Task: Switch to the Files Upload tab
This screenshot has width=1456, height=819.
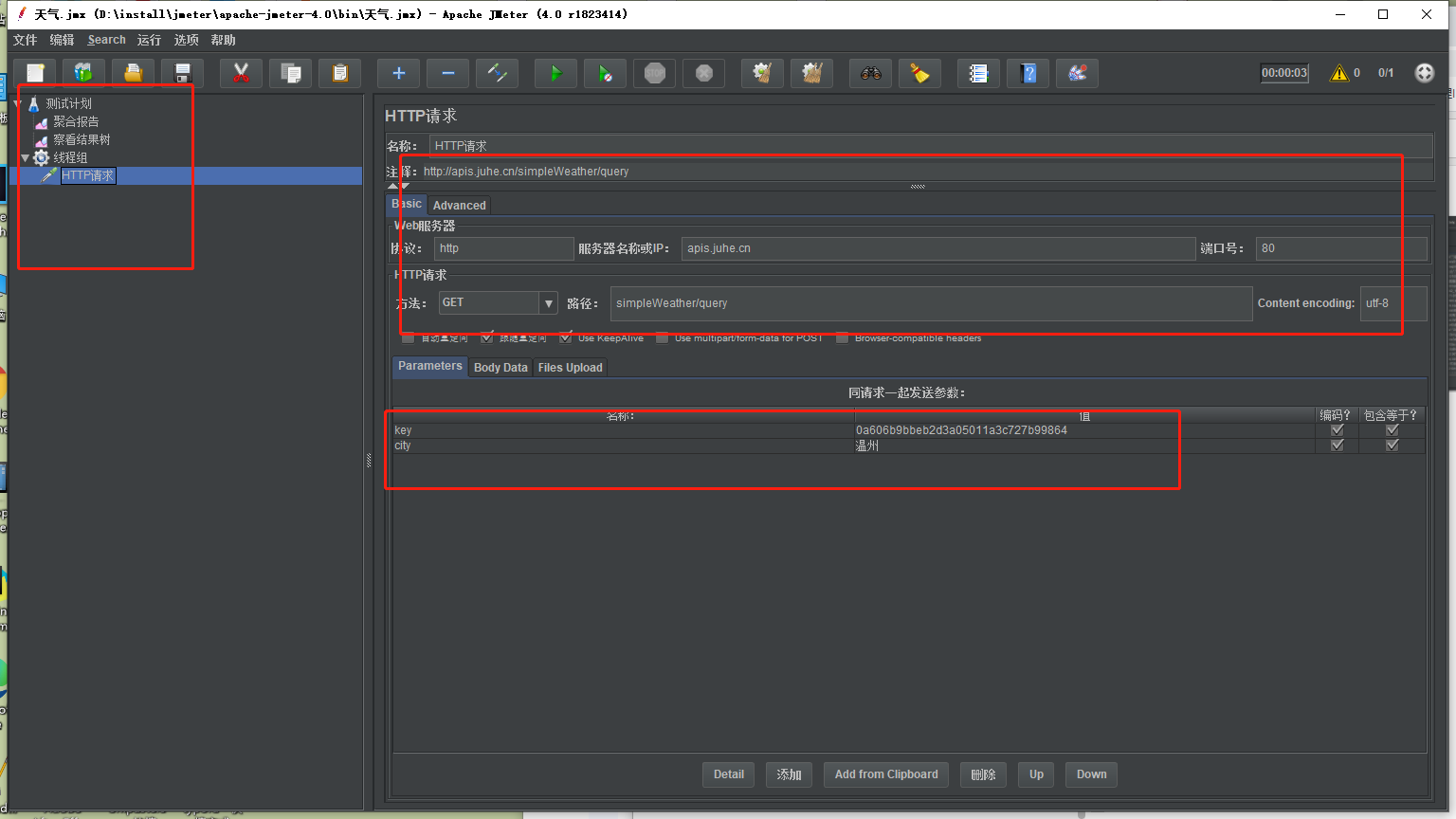Action: pyautogui.click(x=570, y=368)
